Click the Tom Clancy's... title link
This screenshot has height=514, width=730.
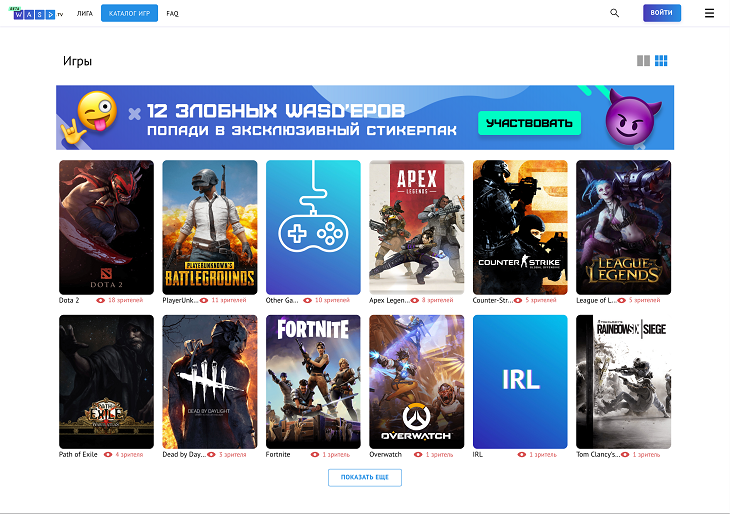(x=598, y=454)
